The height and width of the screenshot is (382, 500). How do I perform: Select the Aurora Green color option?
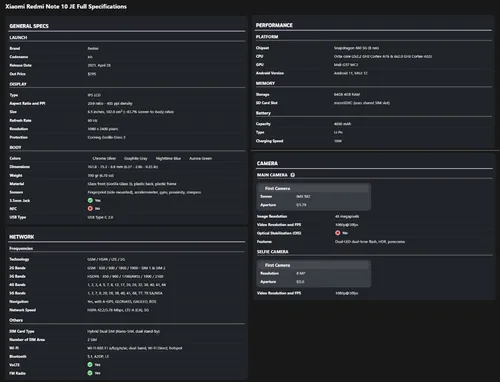pos(200,158)
